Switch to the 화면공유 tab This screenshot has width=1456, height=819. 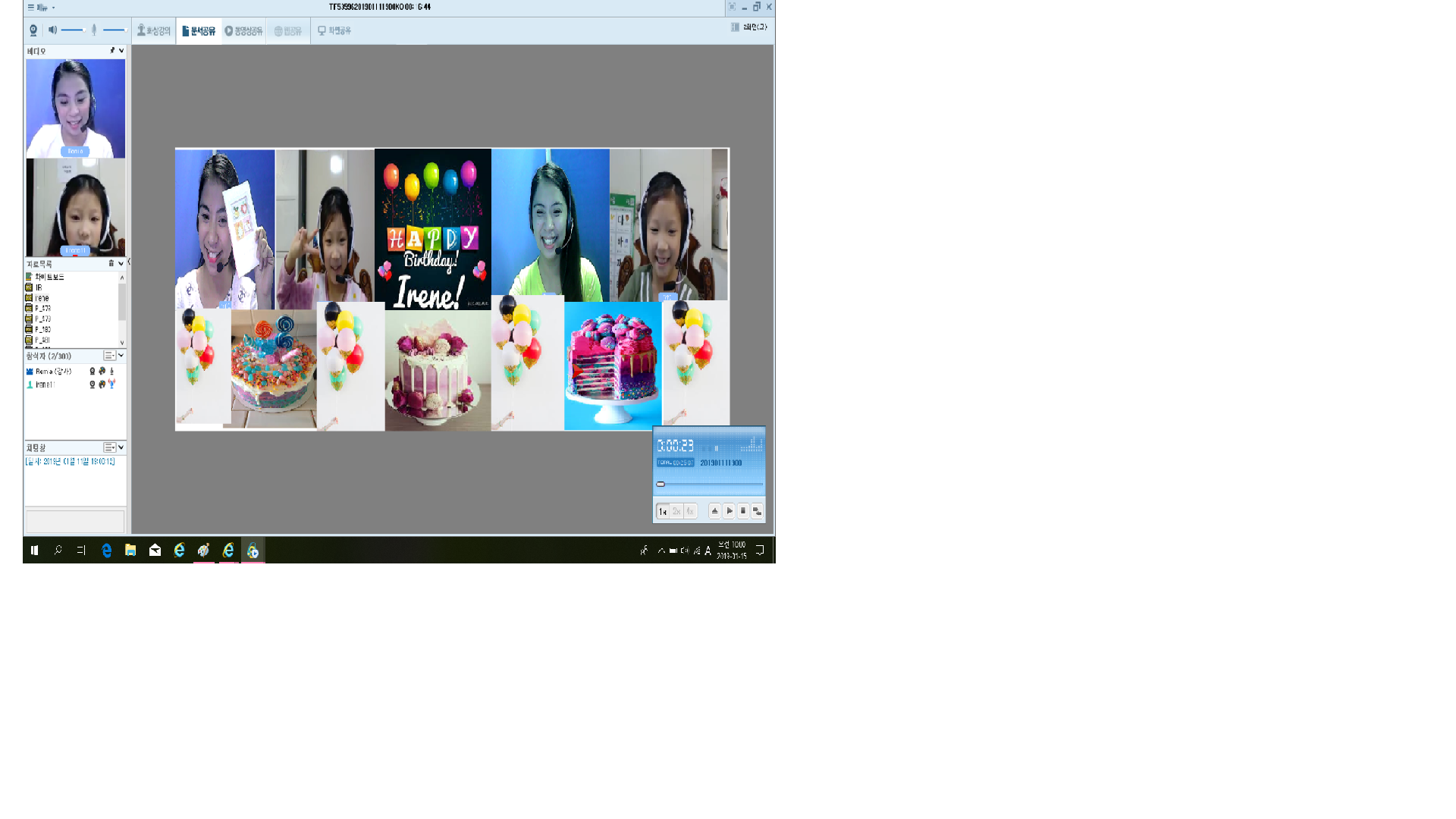[334, 31]
